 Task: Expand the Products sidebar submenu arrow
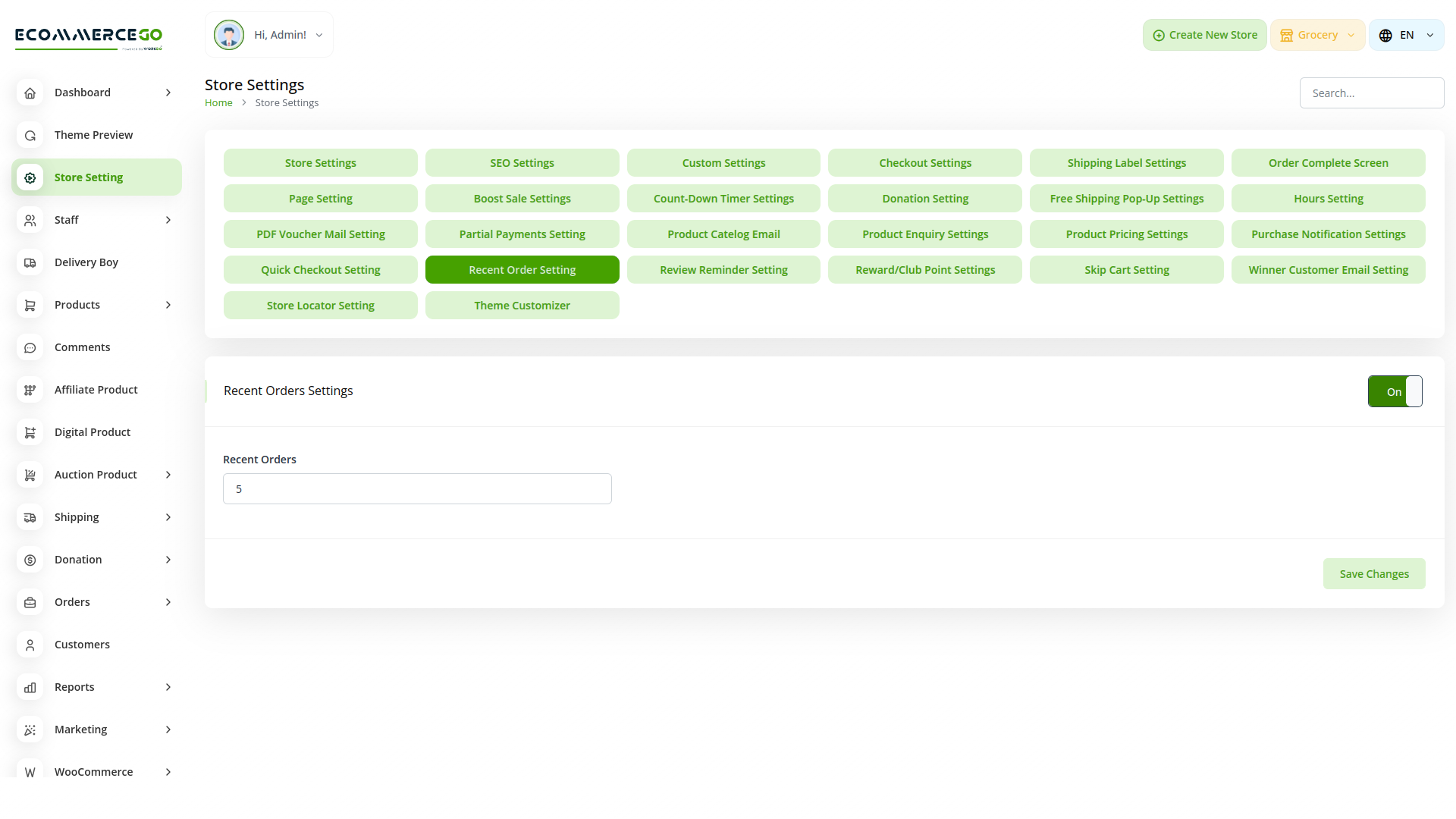168,305
